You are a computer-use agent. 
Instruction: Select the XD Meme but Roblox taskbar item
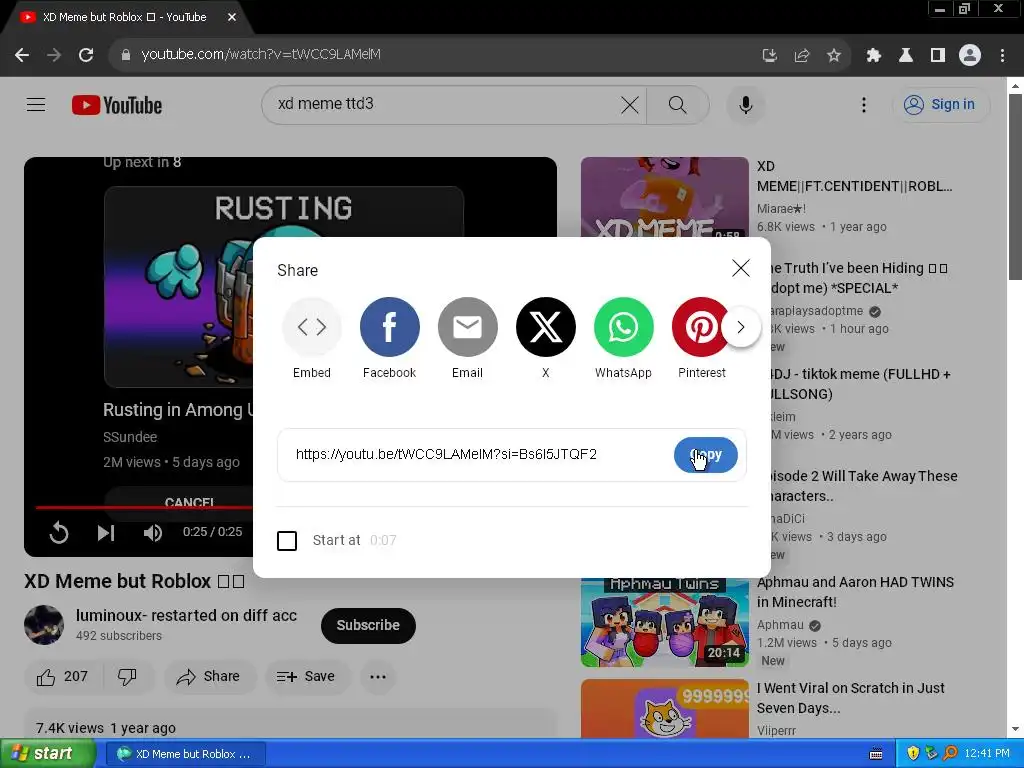tap(185, 754)
